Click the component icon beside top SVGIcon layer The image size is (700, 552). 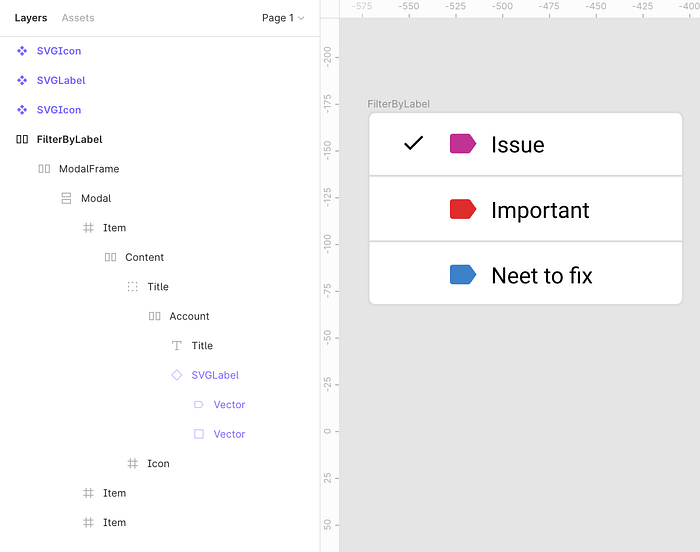tap(22, 51)
